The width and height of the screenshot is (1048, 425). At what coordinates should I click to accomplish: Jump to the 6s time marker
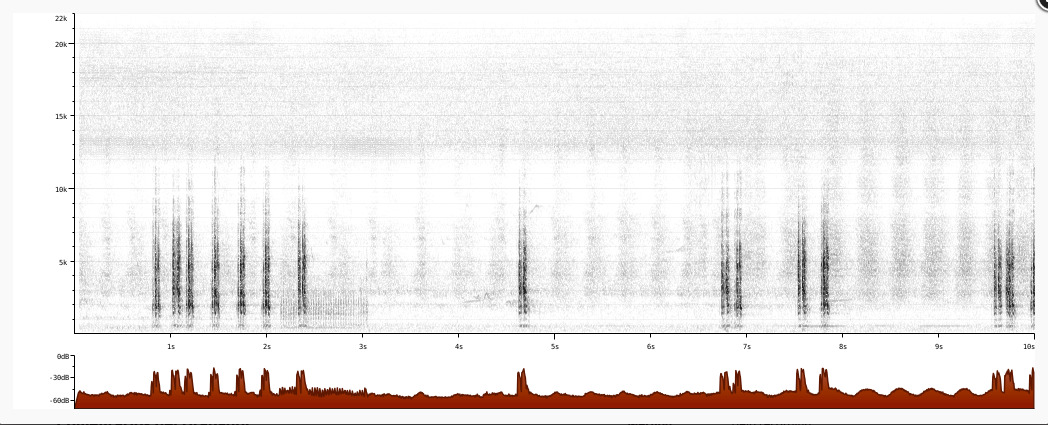coord(651,346)
